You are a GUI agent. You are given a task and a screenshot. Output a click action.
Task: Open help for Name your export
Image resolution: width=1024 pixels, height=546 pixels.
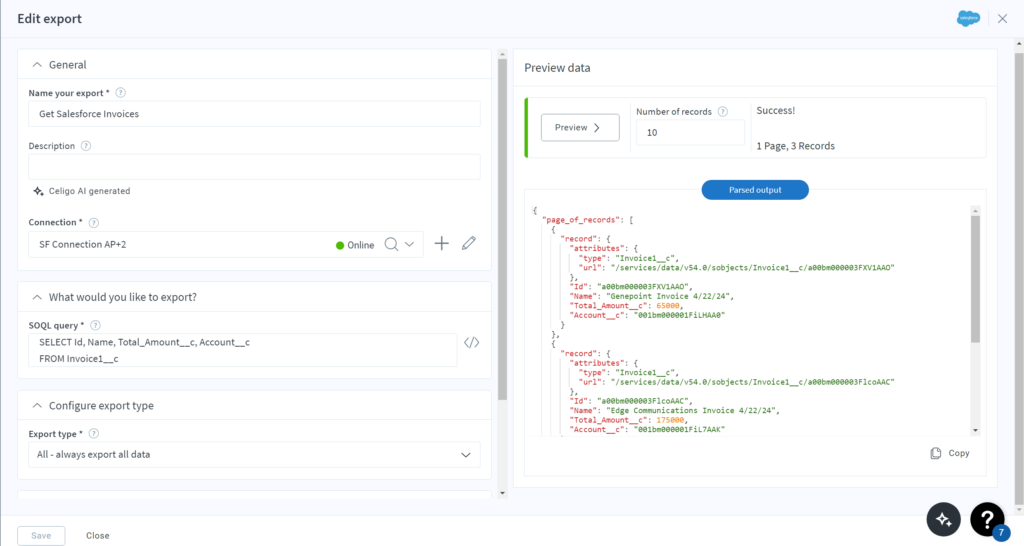120,93
